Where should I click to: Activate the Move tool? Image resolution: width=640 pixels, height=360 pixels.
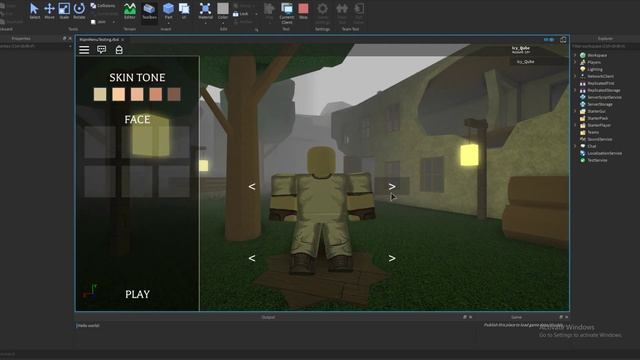pyautogui.click(x=49, y=10)
